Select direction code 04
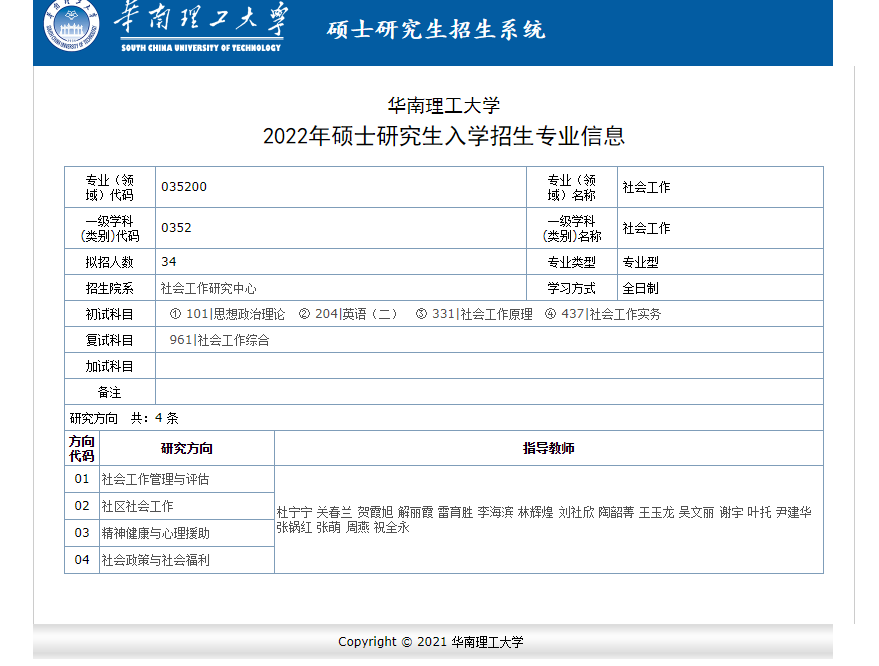The height and width of the screenshot is (666, 879). coord(82,559)
